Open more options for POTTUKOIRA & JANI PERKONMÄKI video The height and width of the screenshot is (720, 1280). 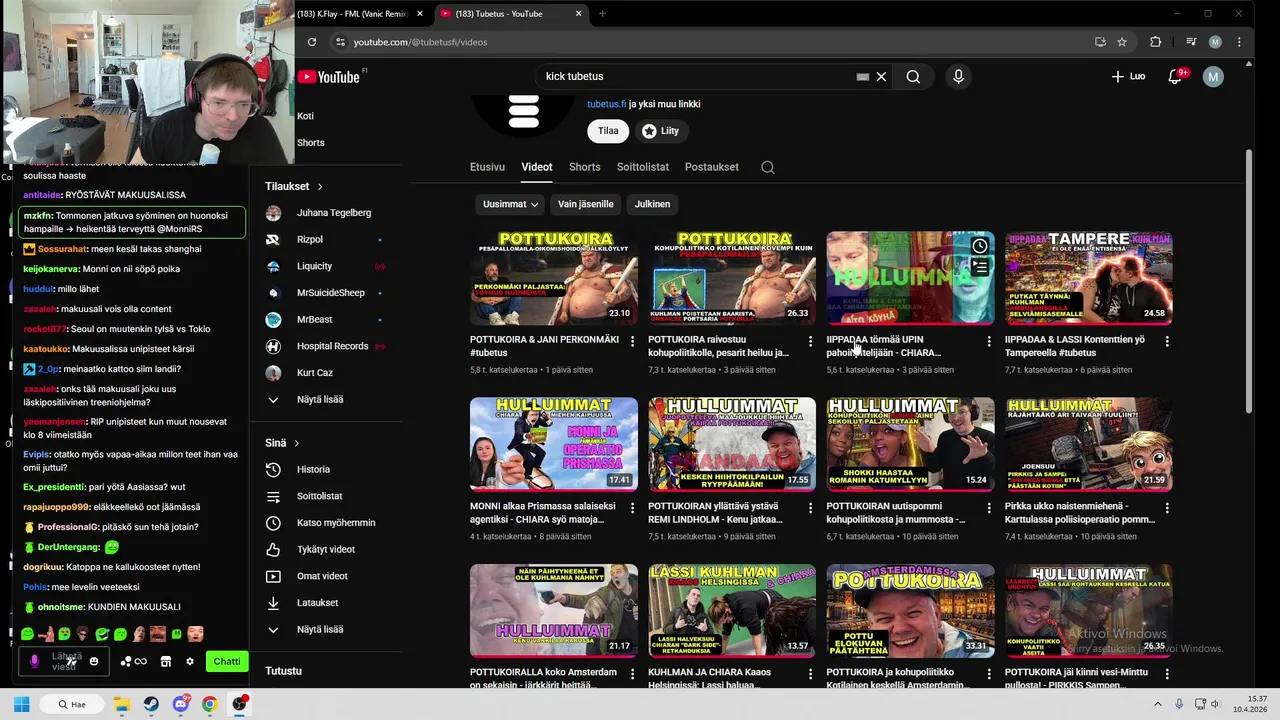pyautogui.click(x=632, y=341)
